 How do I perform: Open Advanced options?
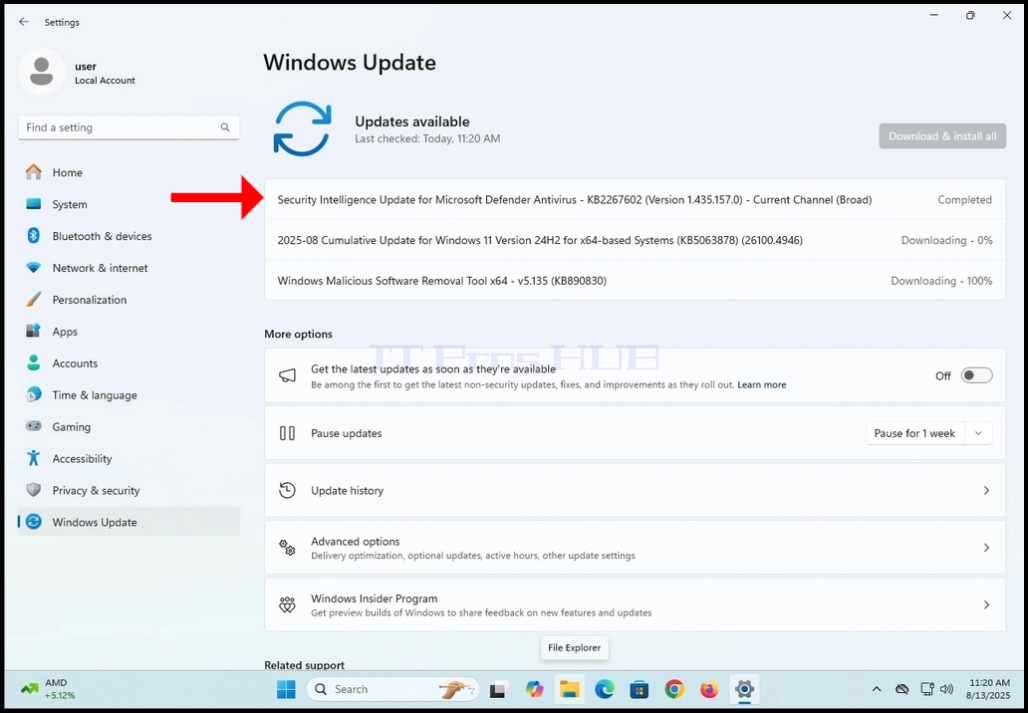point(635,548)
